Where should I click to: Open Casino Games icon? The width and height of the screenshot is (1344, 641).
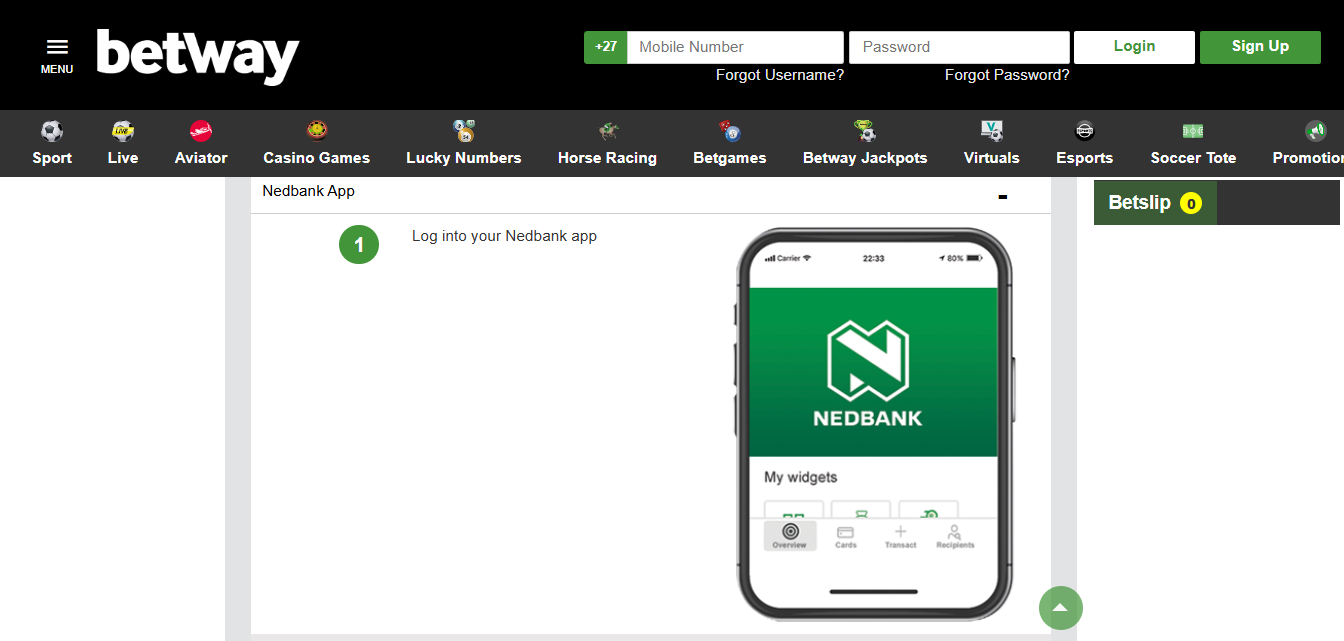(x=316, y=129)
